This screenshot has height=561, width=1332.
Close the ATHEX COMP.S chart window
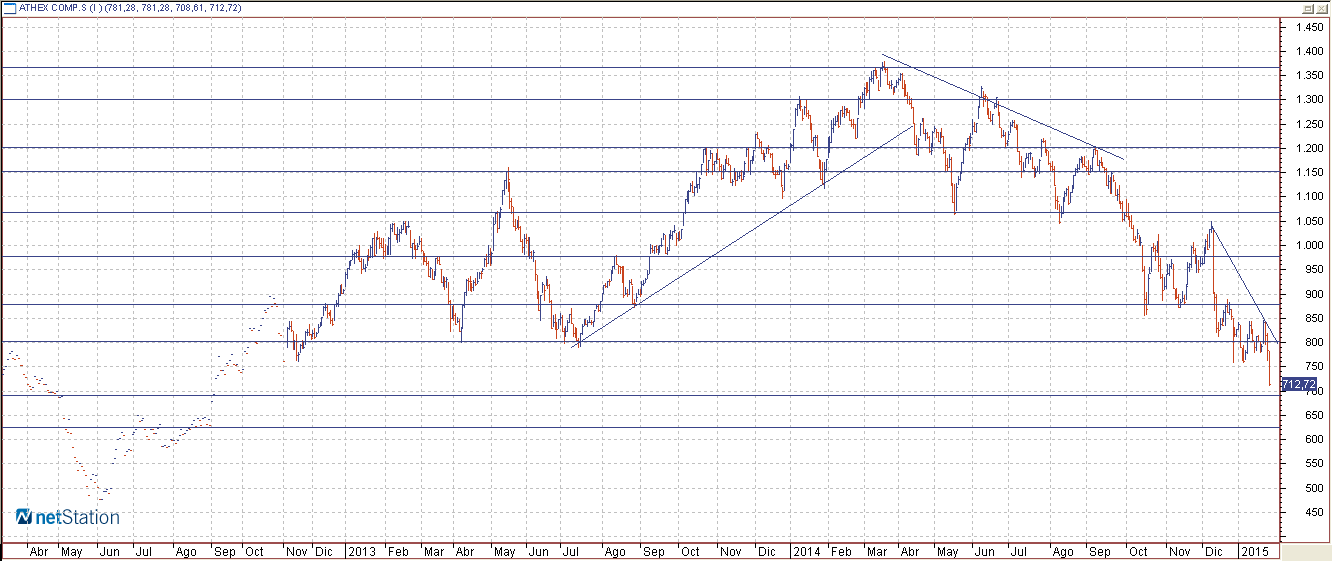point(1322,7)
